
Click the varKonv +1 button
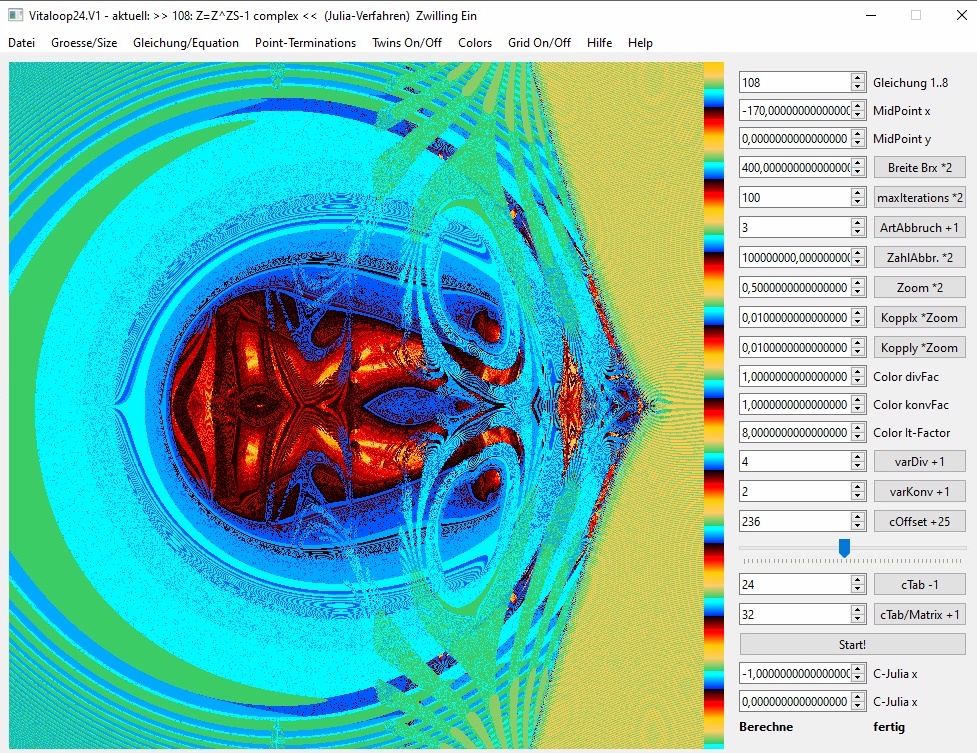[920, 491]
